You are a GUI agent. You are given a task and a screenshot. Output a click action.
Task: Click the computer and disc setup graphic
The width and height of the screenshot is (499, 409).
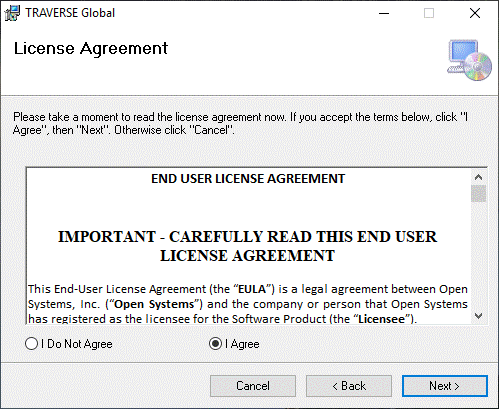tap(469, 60)
